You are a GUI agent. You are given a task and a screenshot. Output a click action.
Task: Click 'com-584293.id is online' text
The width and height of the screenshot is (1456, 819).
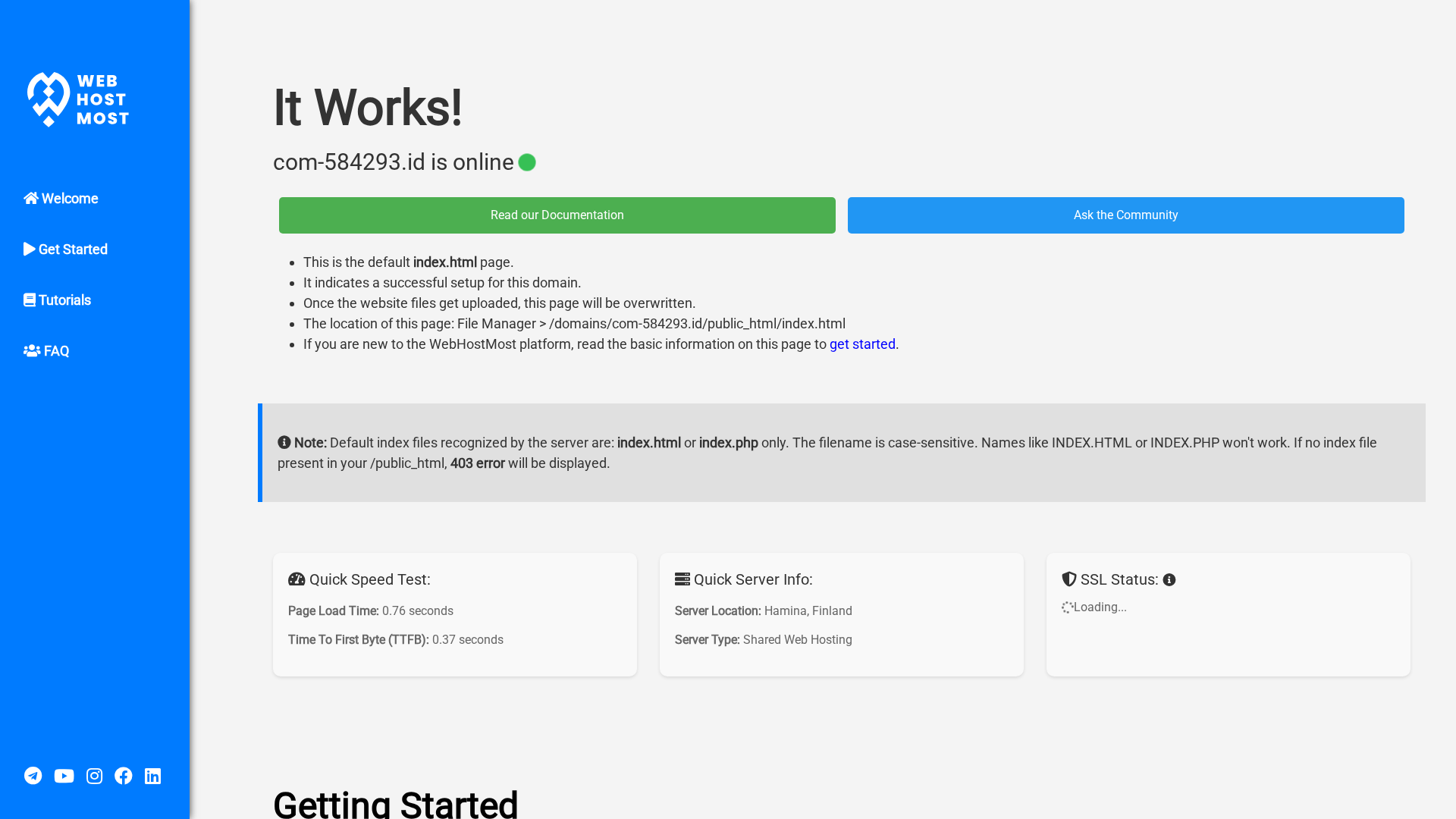click(394, 162)
